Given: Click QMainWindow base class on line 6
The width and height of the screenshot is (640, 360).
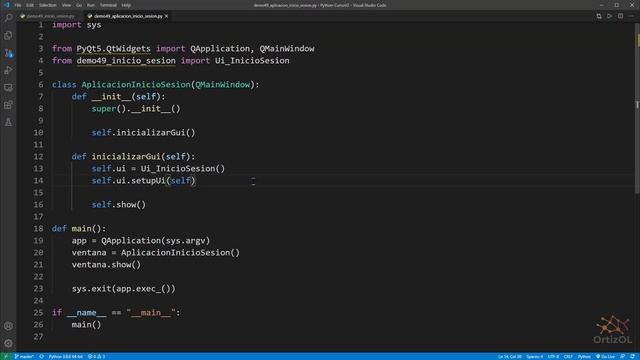Looking at the screenshot, I should (222, 84).
